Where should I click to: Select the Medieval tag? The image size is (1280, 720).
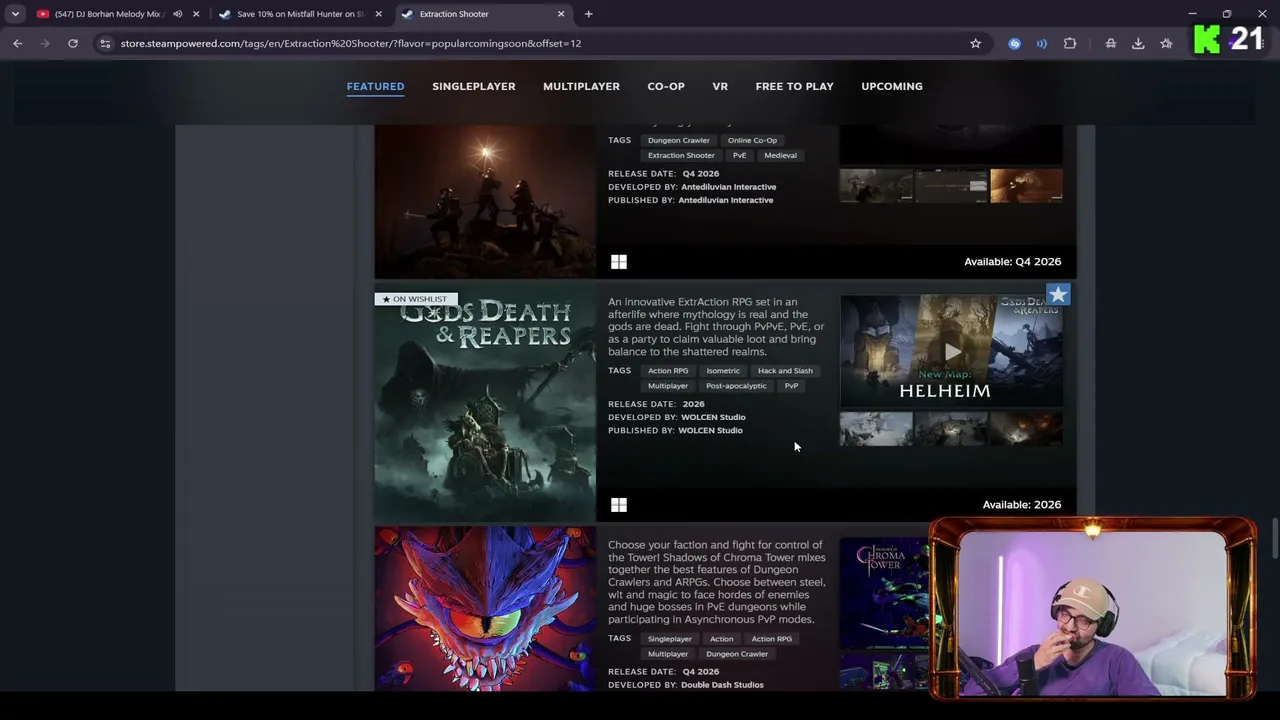780,155
